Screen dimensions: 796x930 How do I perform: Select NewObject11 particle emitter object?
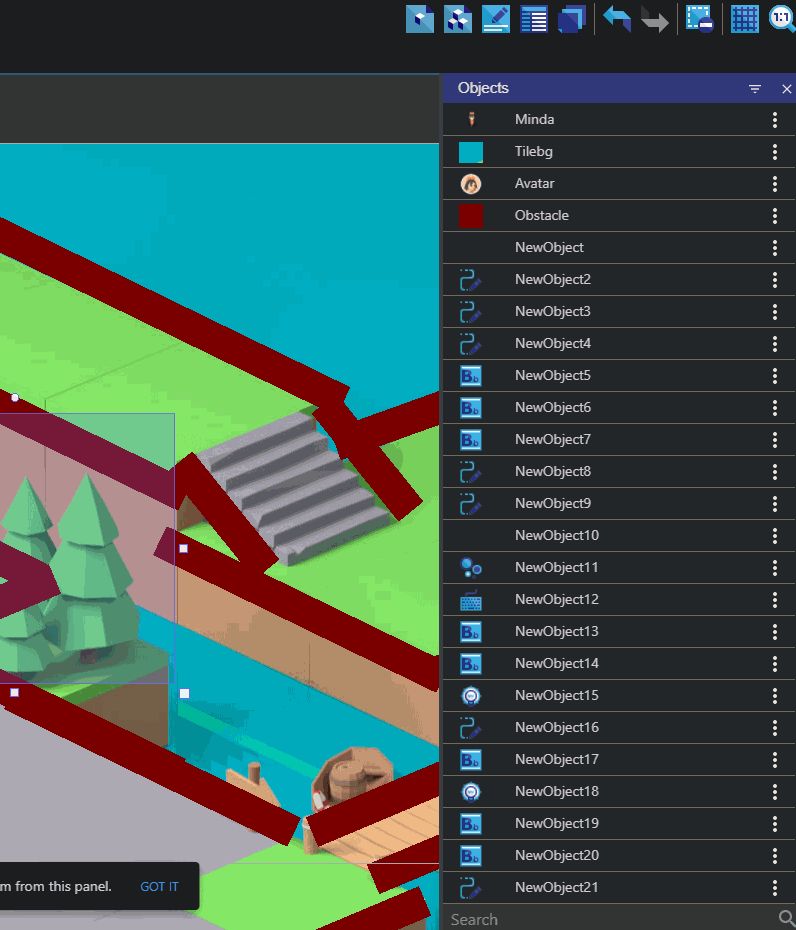click(x=619, y=568)
